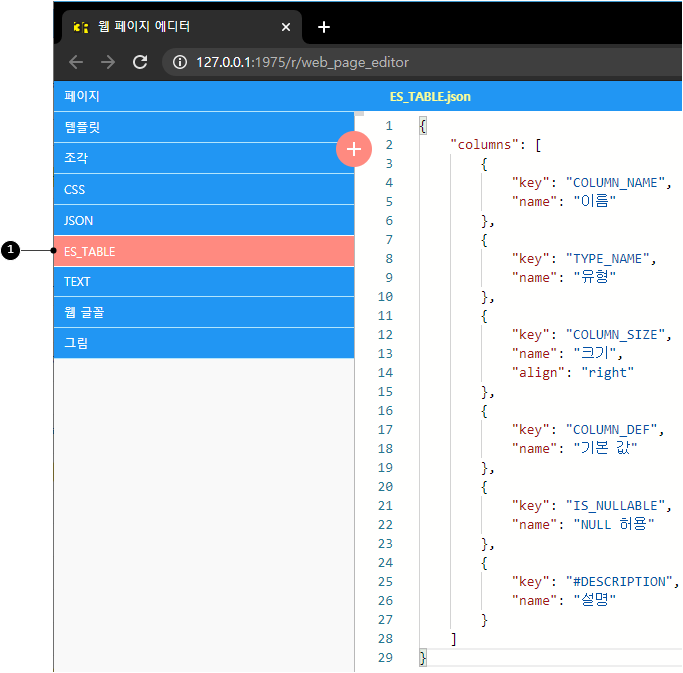
Task: Click the ES_TABLE.json file title
Action: [x=430, y=97]
